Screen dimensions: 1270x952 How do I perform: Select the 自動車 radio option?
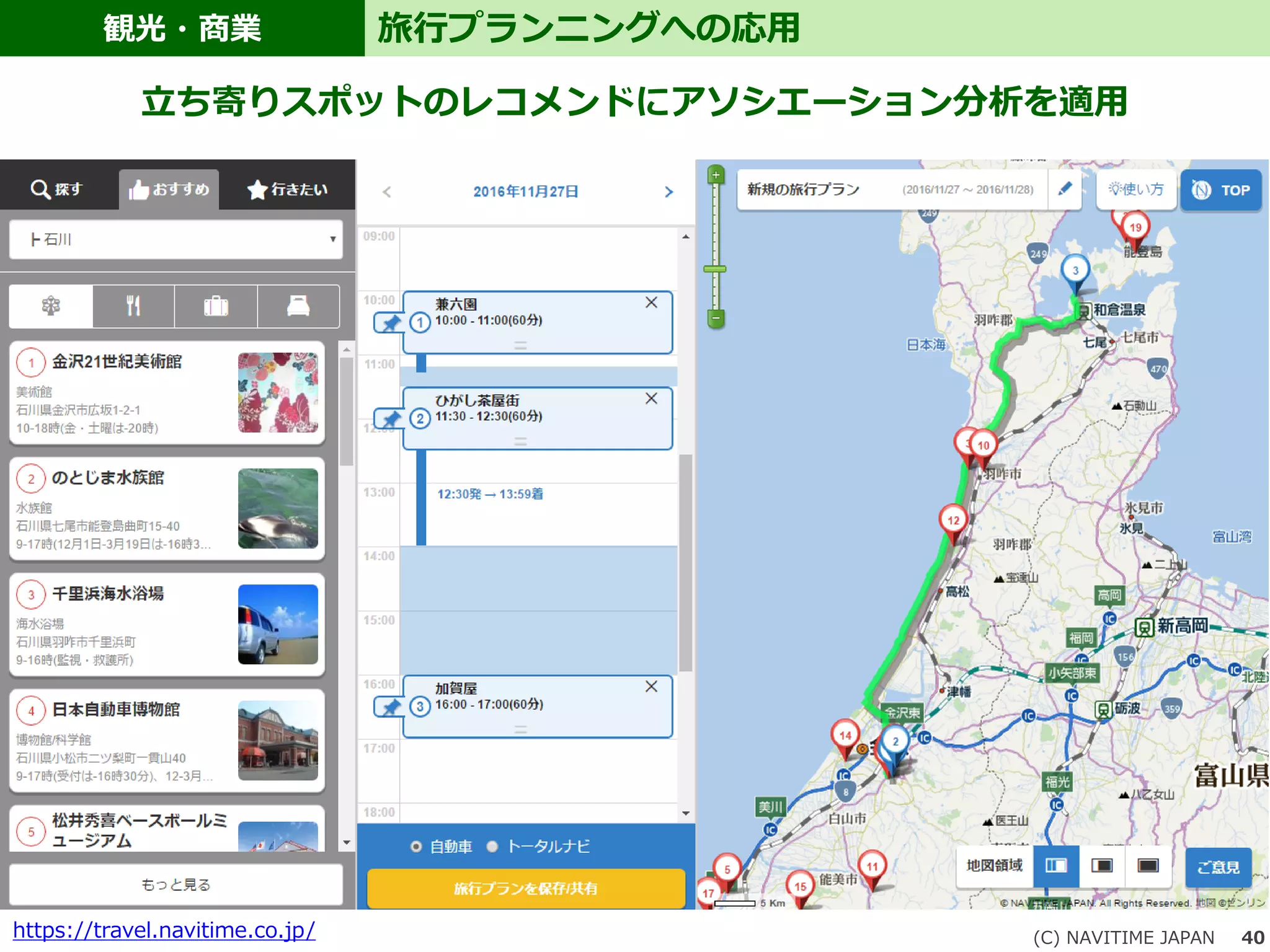click(416, 847)
